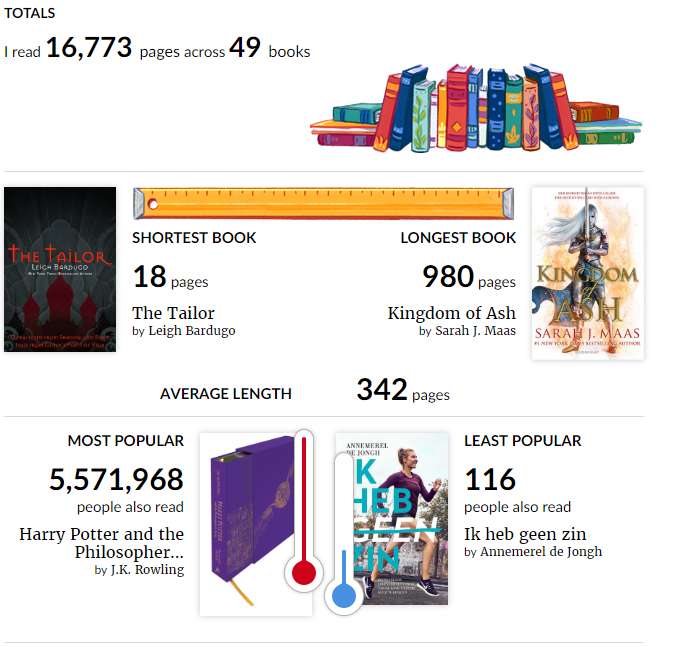
Task: Open Kingdom of Ash title link
Action: [452, 313]
